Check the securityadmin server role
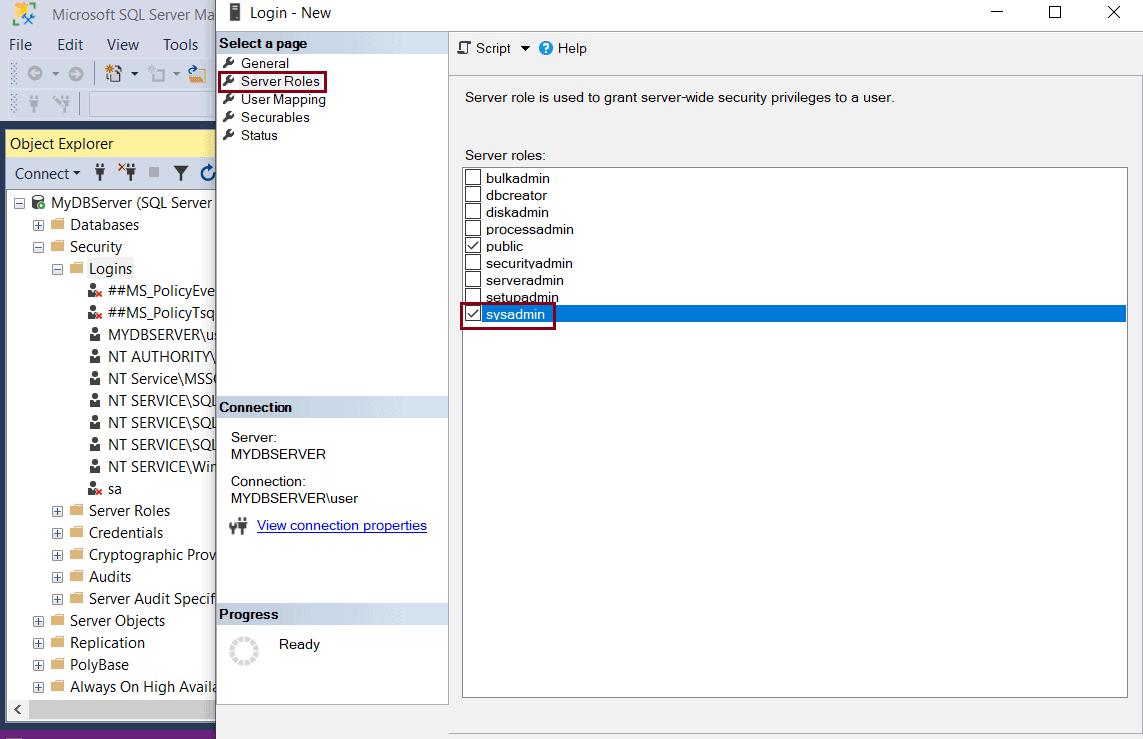1143x739 pixels. (471, 263)
